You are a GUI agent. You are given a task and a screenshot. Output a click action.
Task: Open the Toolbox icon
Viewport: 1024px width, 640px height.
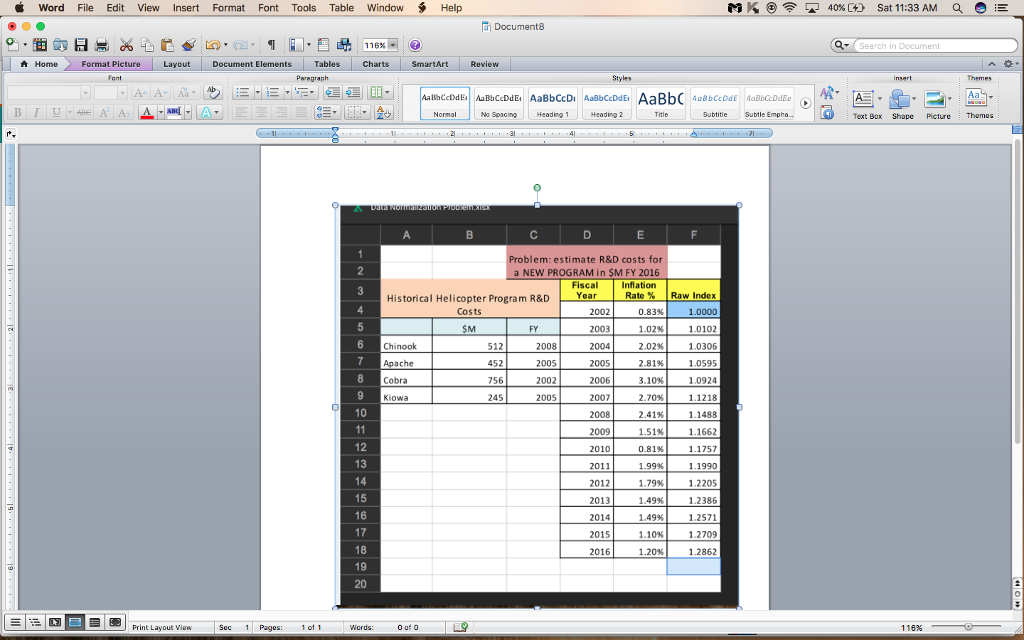[323, 45]
